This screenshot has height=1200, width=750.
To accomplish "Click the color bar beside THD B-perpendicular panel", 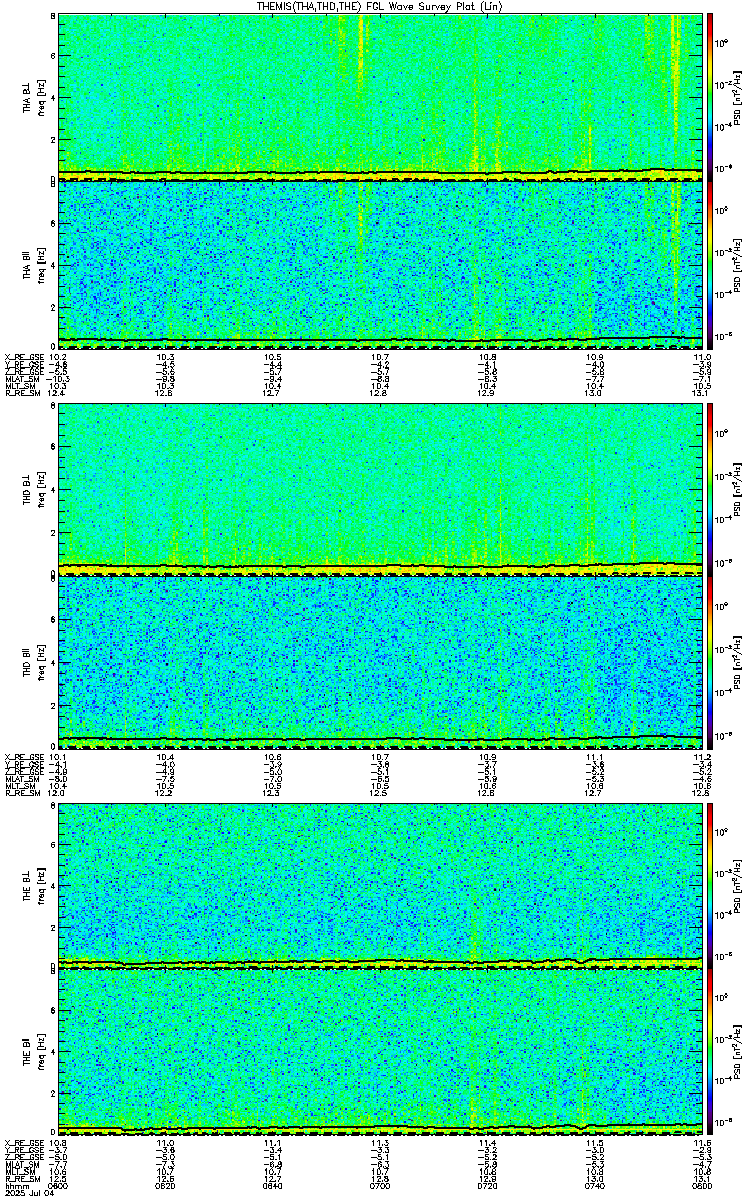I will coord(710,490).
